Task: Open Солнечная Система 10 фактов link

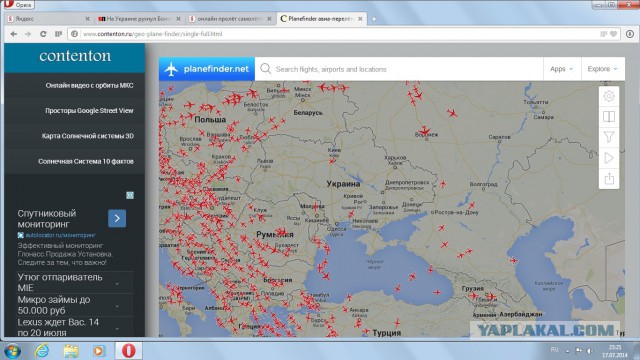Action: pos(86,161)
